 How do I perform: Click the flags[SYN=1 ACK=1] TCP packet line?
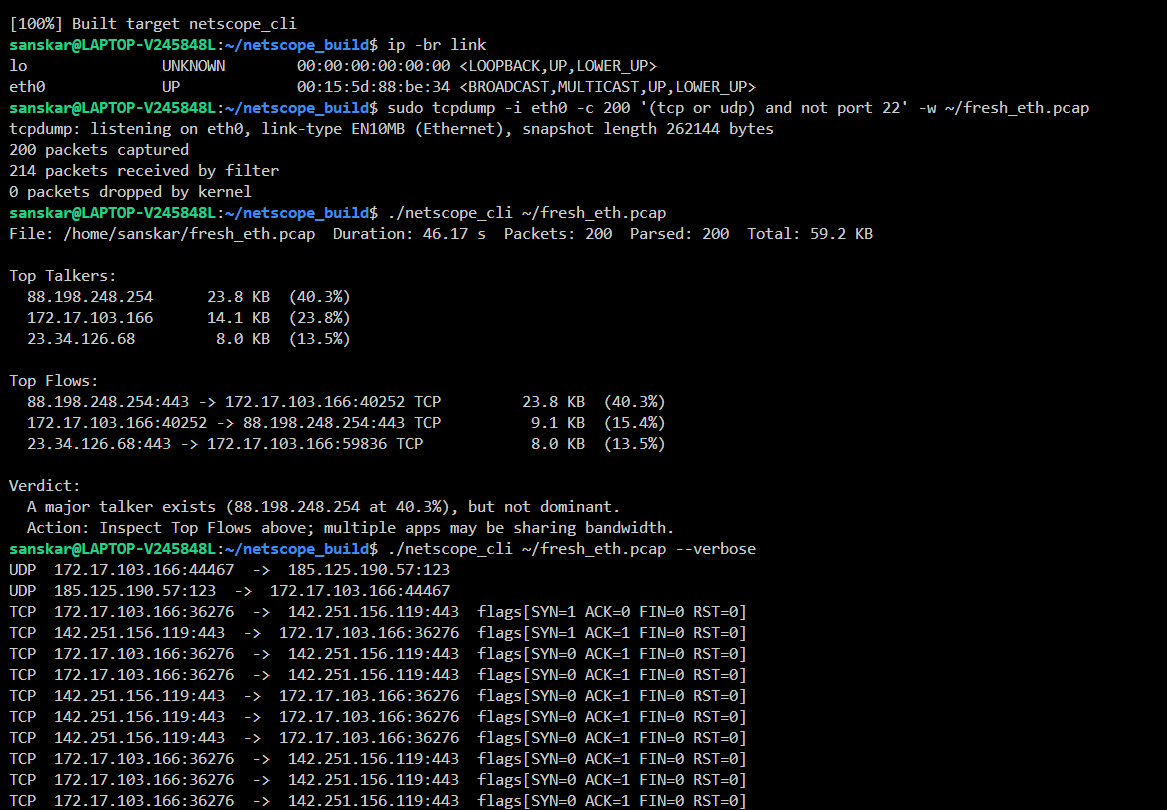[378, 633]
